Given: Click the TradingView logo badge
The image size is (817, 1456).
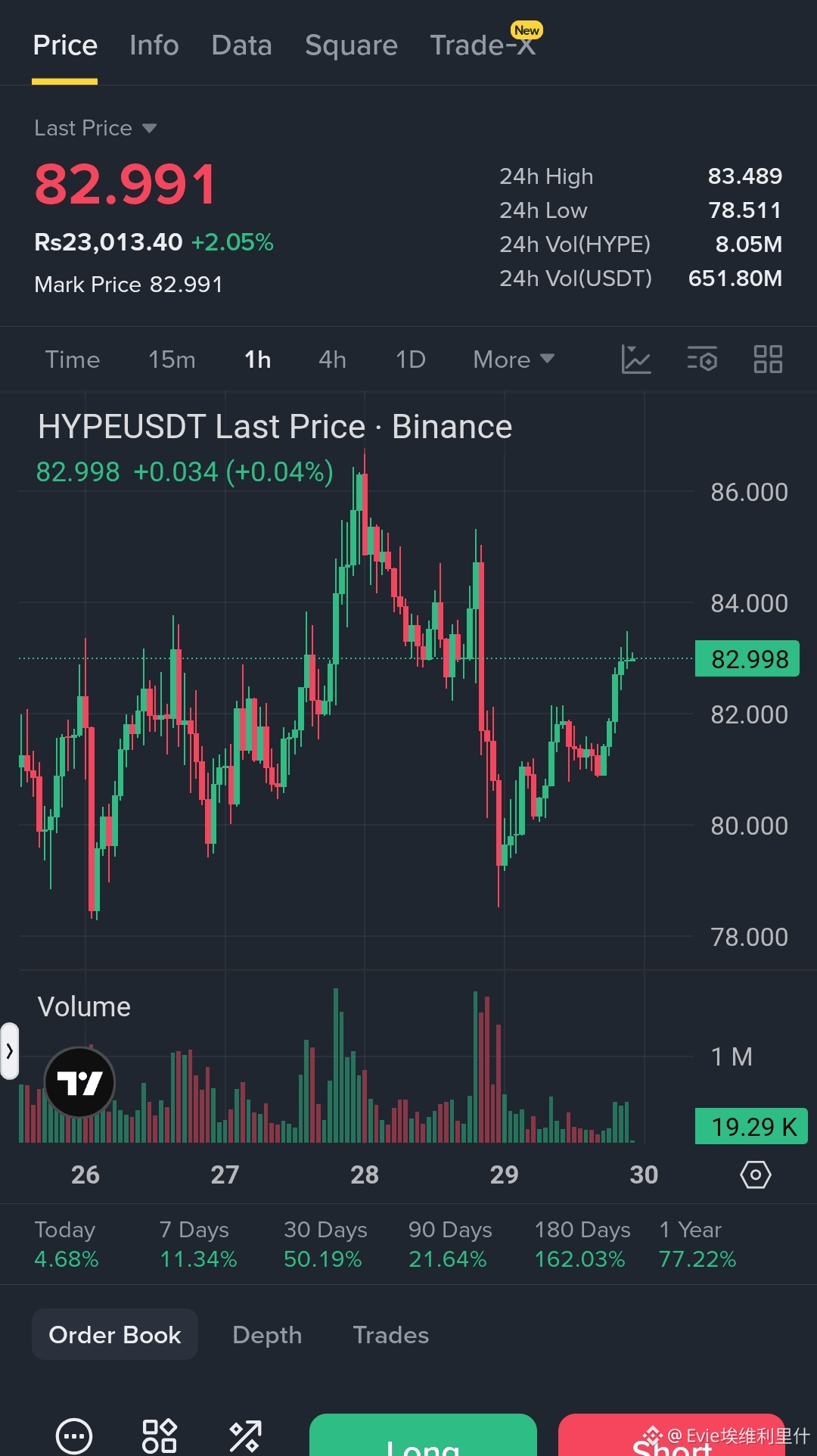Looking at the screenshot, I should [x=79, y=1082].
